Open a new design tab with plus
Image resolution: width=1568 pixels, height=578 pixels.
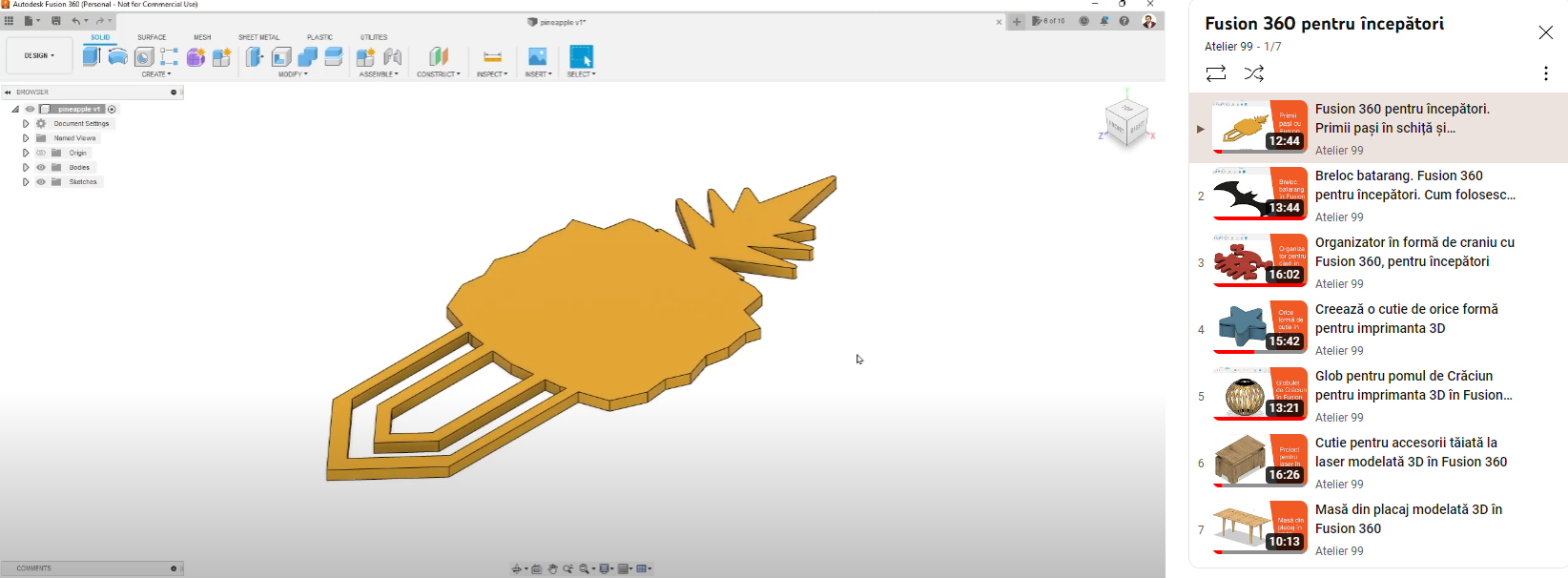point(1017,21)
